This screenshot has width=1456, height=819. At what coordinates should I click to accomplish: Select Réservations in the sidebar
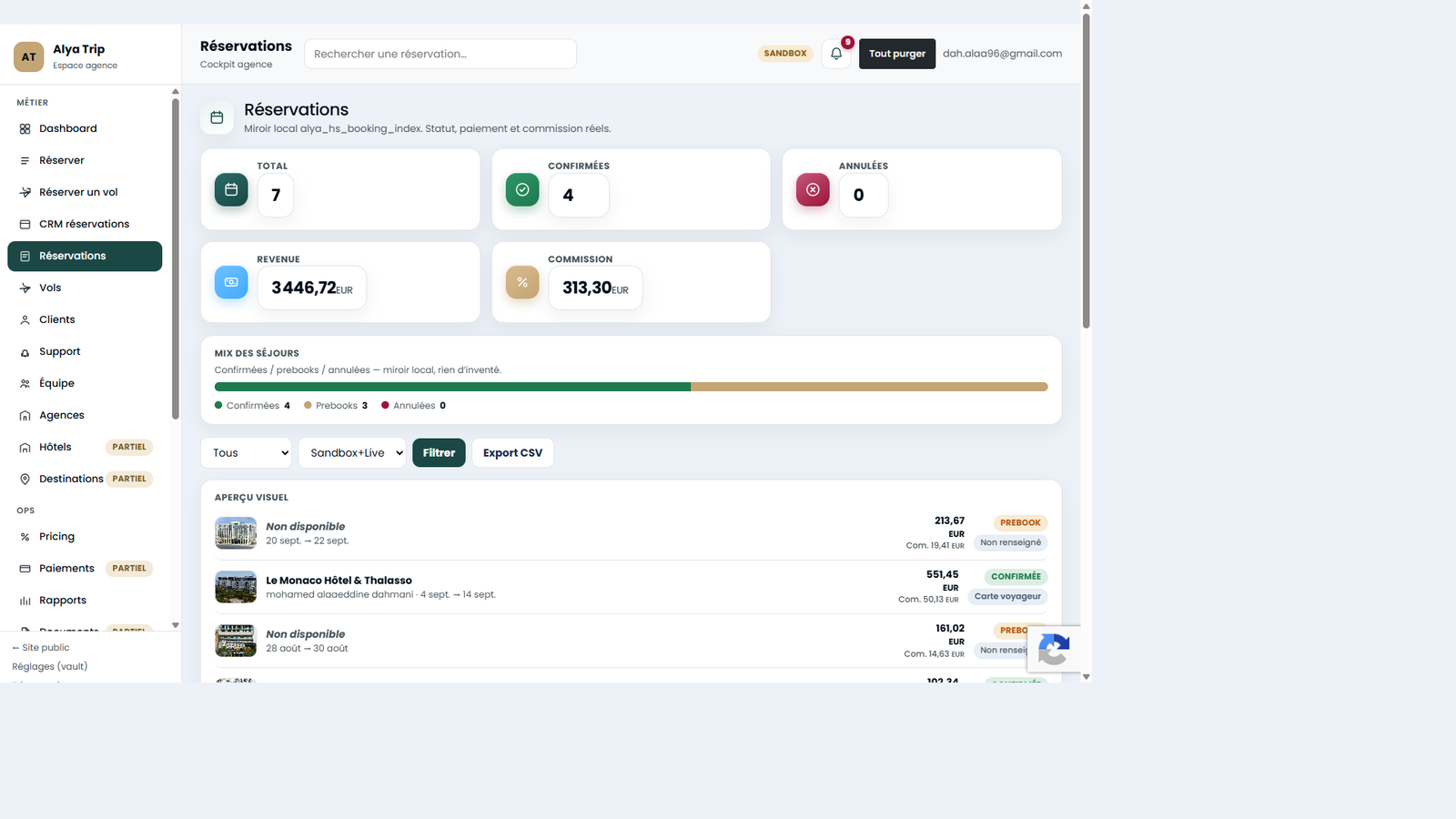(85, 257)
